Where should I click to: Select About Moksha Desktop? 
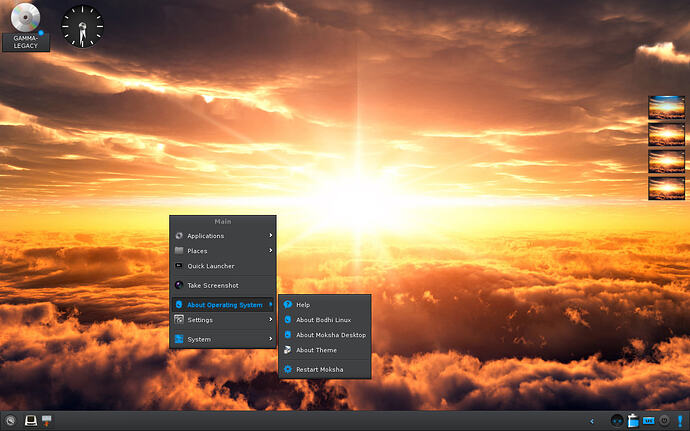click(325, 335)
